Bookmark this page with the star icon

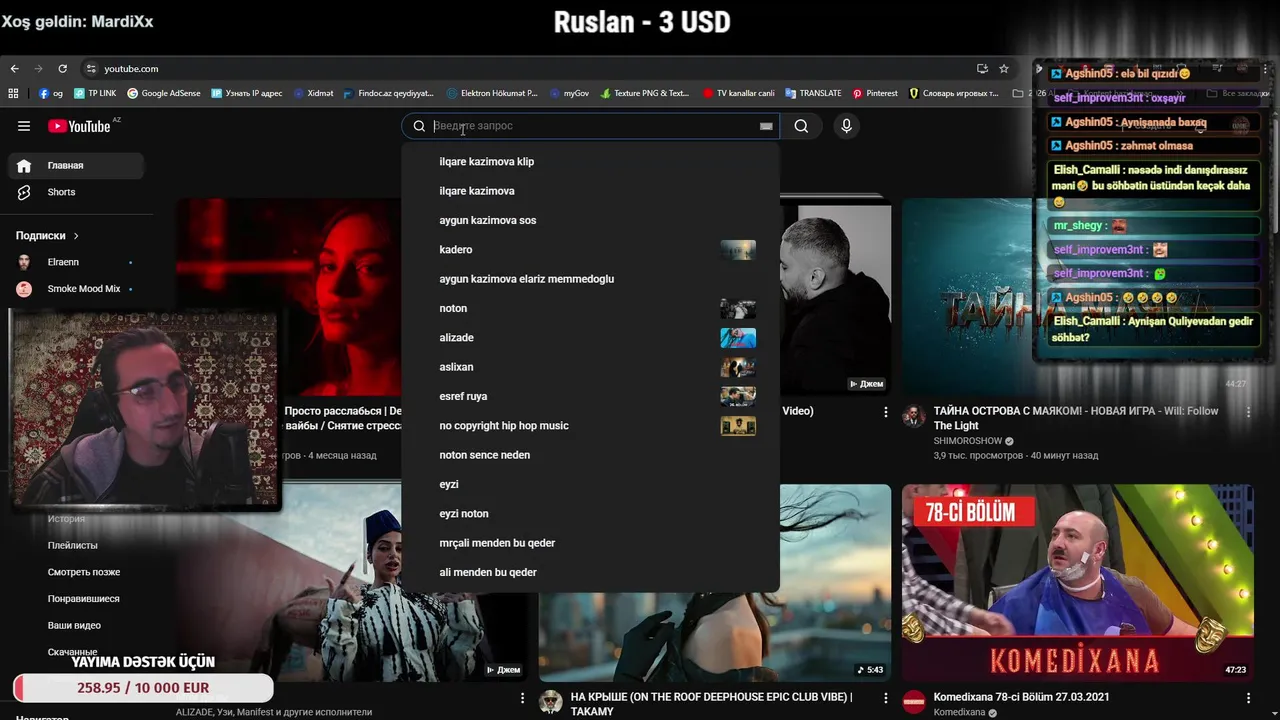pos(1004,69)
